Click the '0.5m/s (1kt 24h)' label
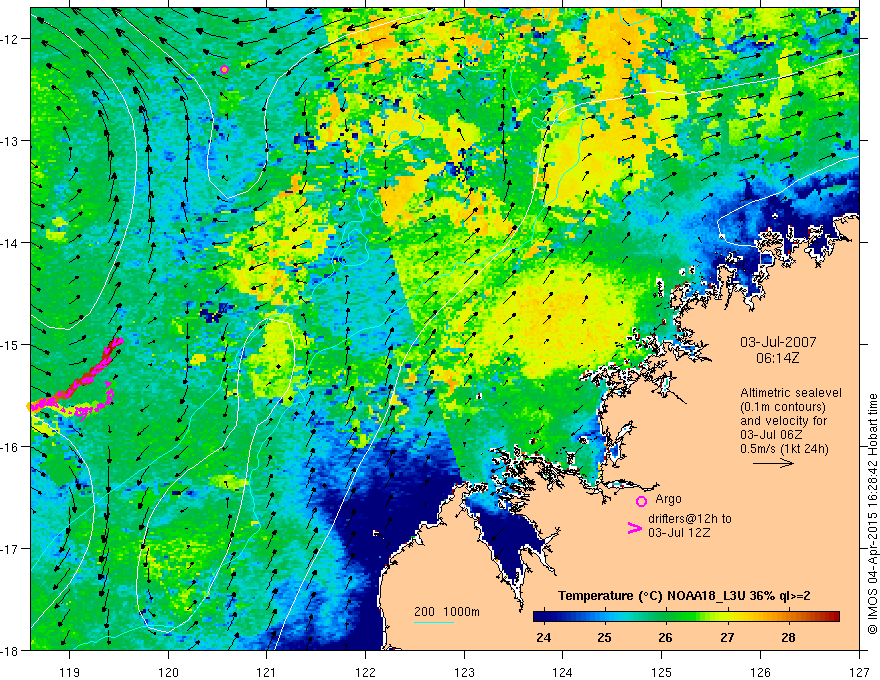 click(784, 448)
